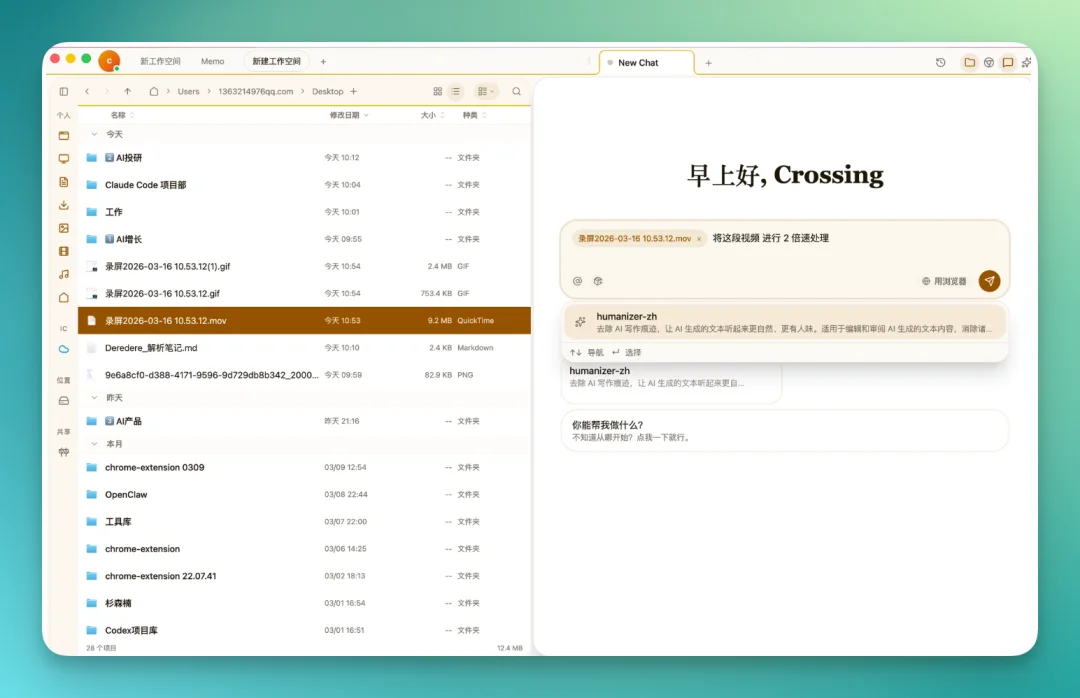Screen dimensions: 1080x698
Task: Remove the attached mov file with its x
Action: [x=698, y=238]
